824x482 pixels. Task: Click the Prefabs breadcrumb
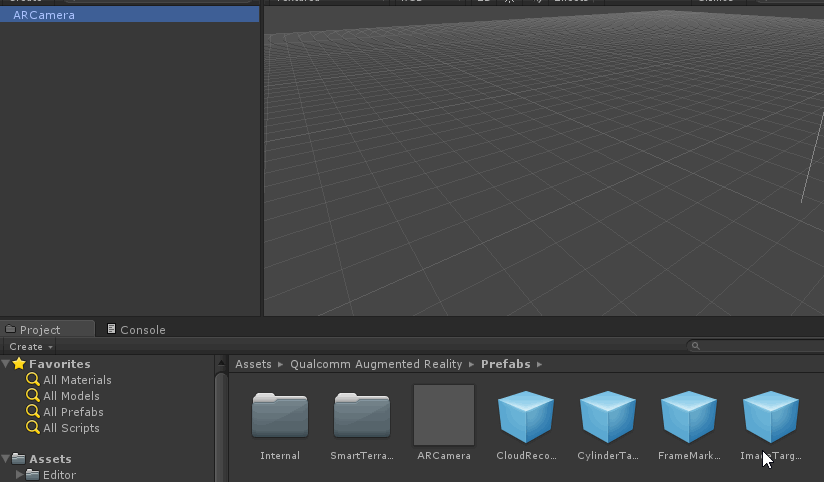[x=506, y=364]
